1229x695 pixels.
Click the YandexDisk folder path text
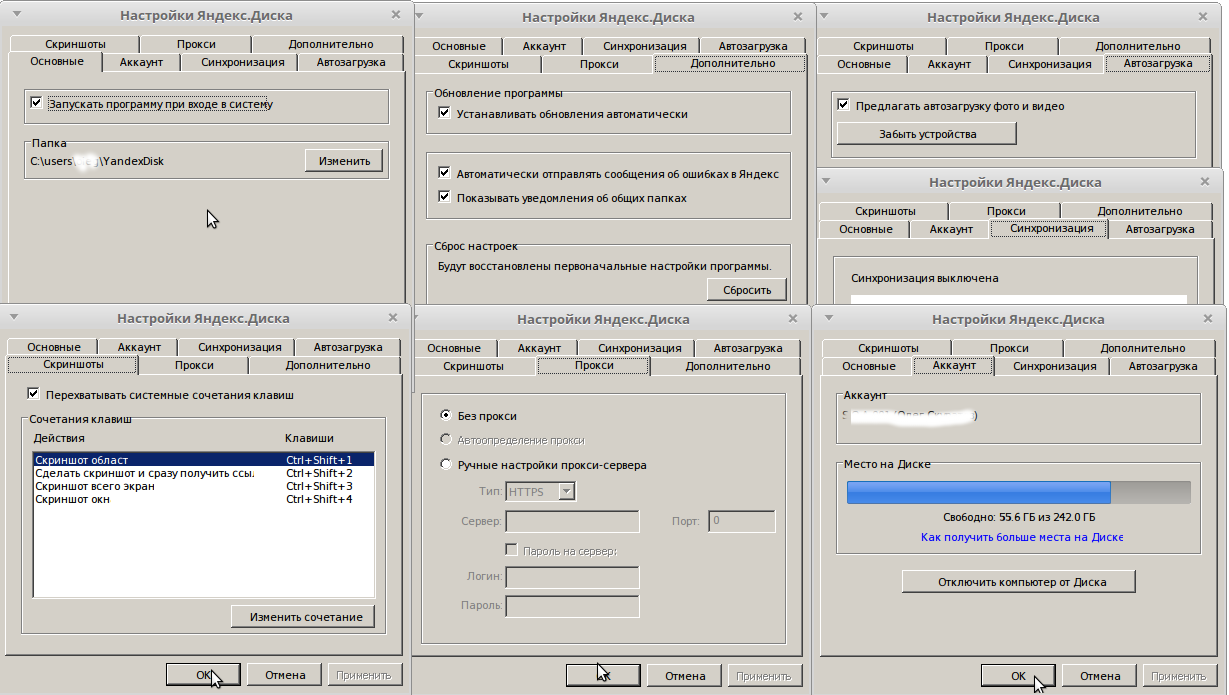pyautogui.click(x=96, y=161)
